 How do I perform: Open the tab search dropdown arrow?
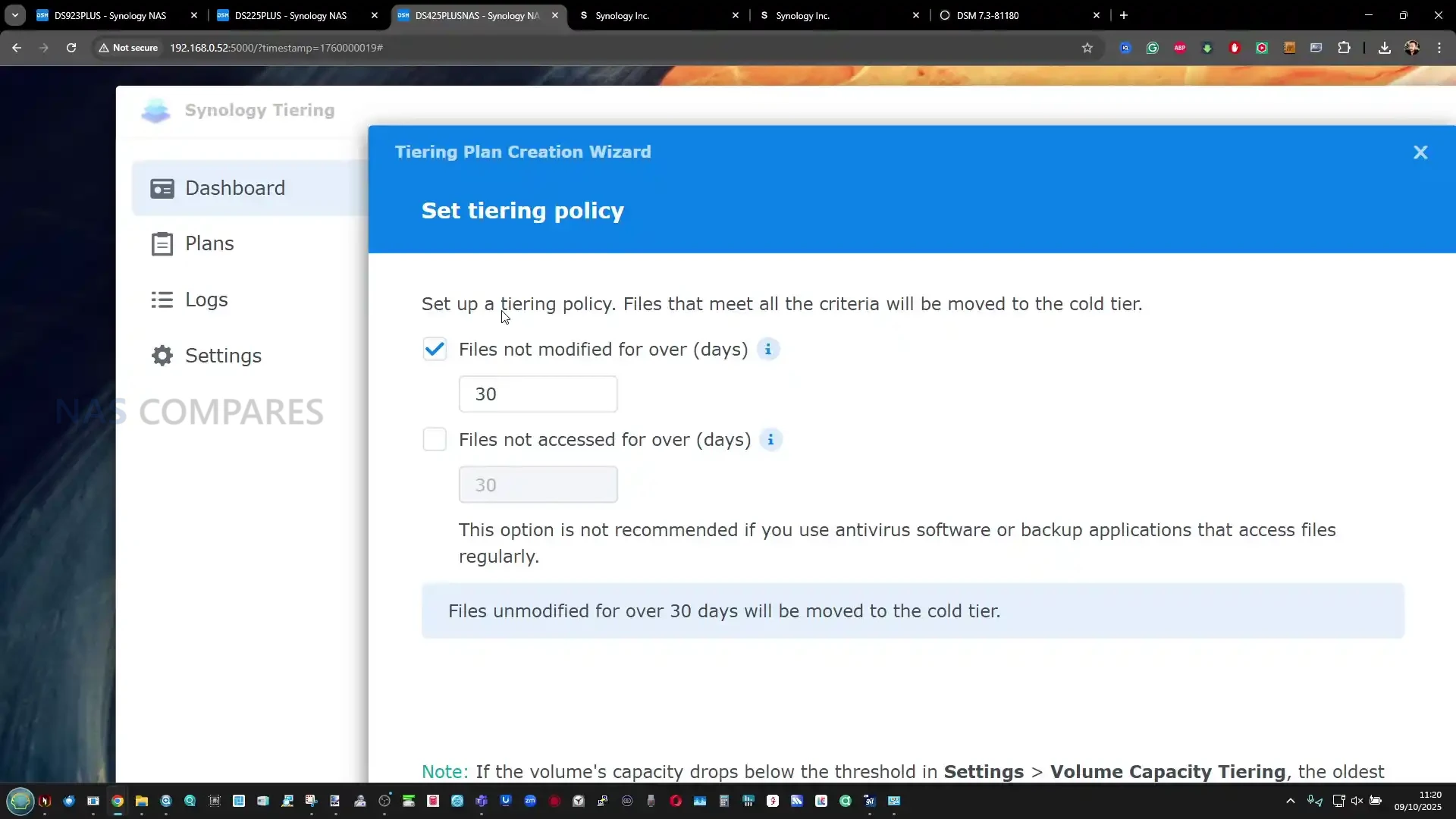pos(14,15)
